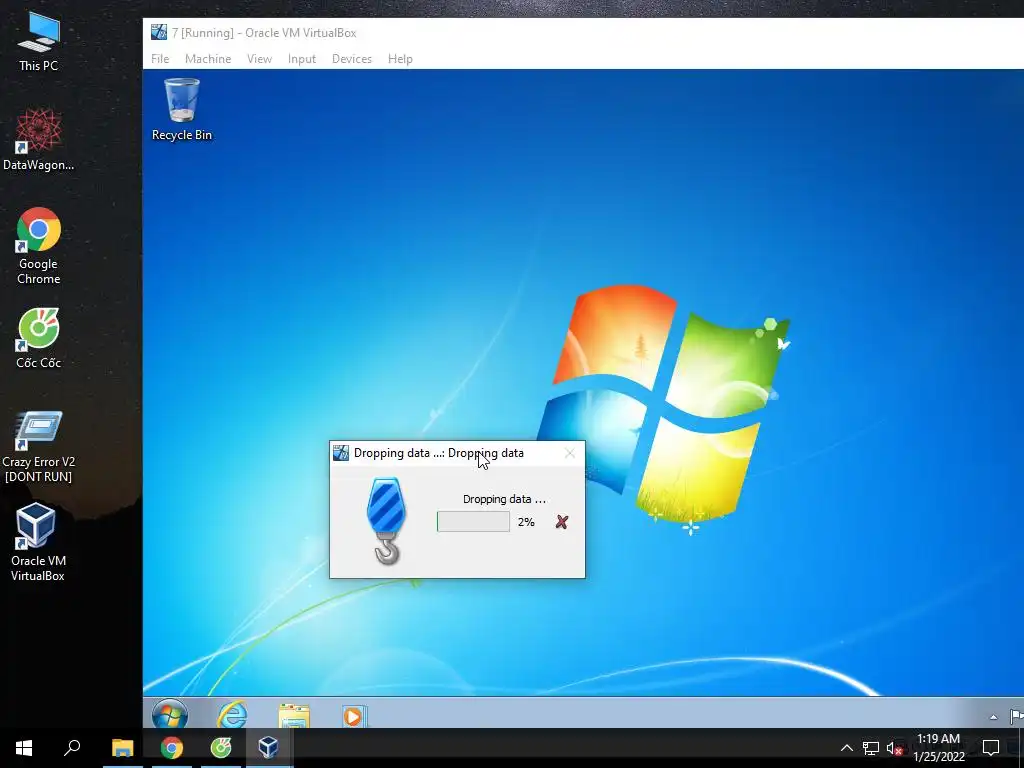Open the Devices menu

click(x=352, y=59)
